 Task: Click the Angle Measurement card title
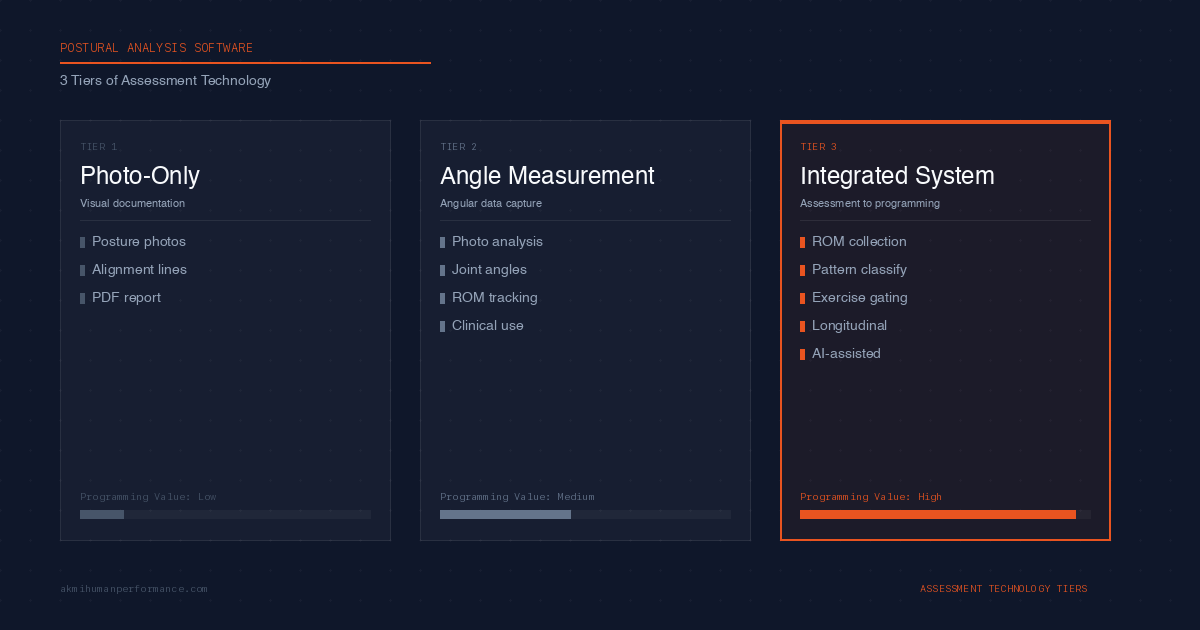[547, 176]
